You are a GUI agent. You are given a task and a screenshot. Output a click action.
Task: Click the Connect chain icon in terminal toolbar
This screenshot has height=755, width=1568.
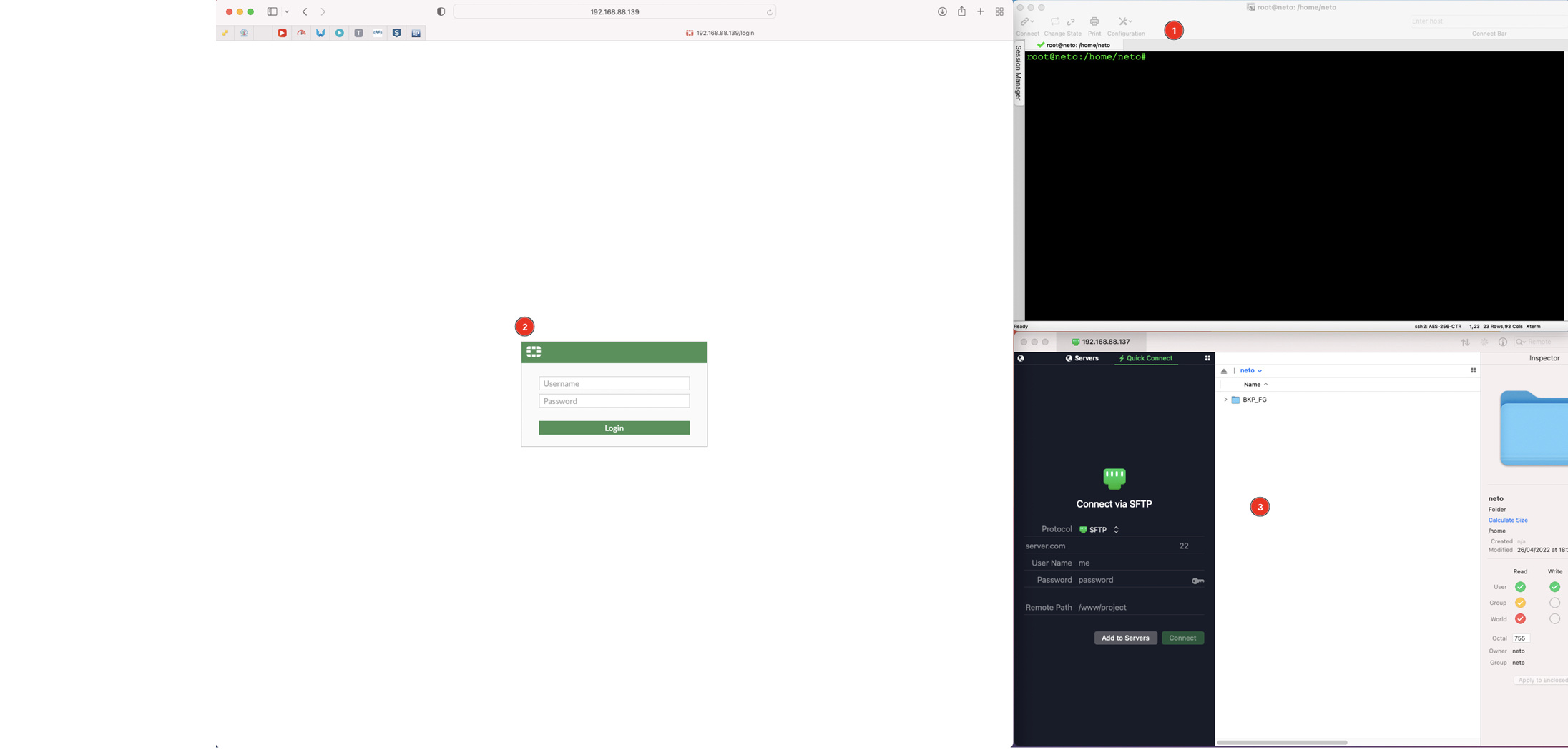(1025, 21)
